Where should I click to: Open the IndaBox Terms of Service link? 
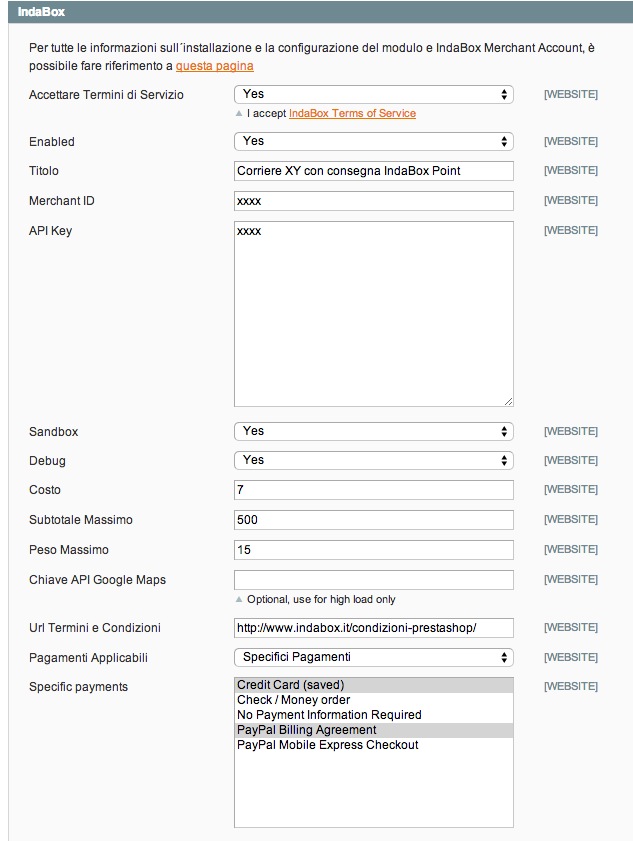pyautogui.click(x=352, y=113)
